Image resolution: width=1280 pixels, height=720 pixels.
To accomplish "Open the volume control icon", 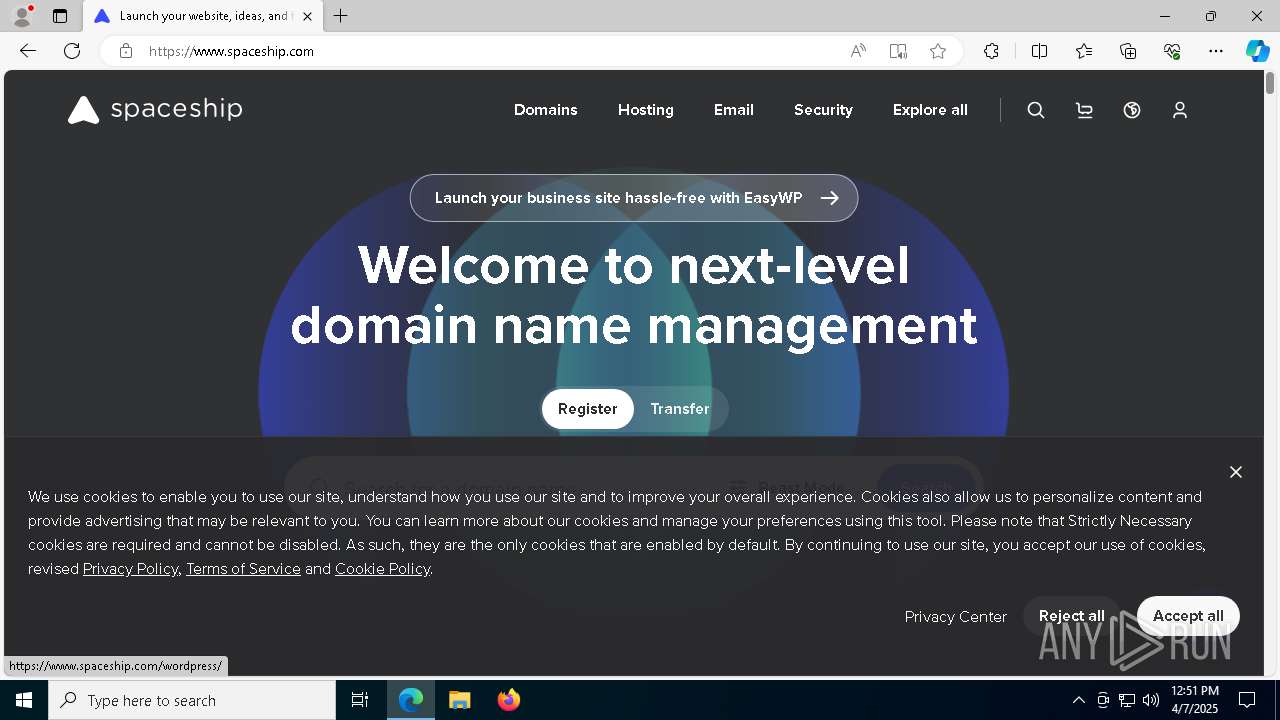I will [1151, 700].
